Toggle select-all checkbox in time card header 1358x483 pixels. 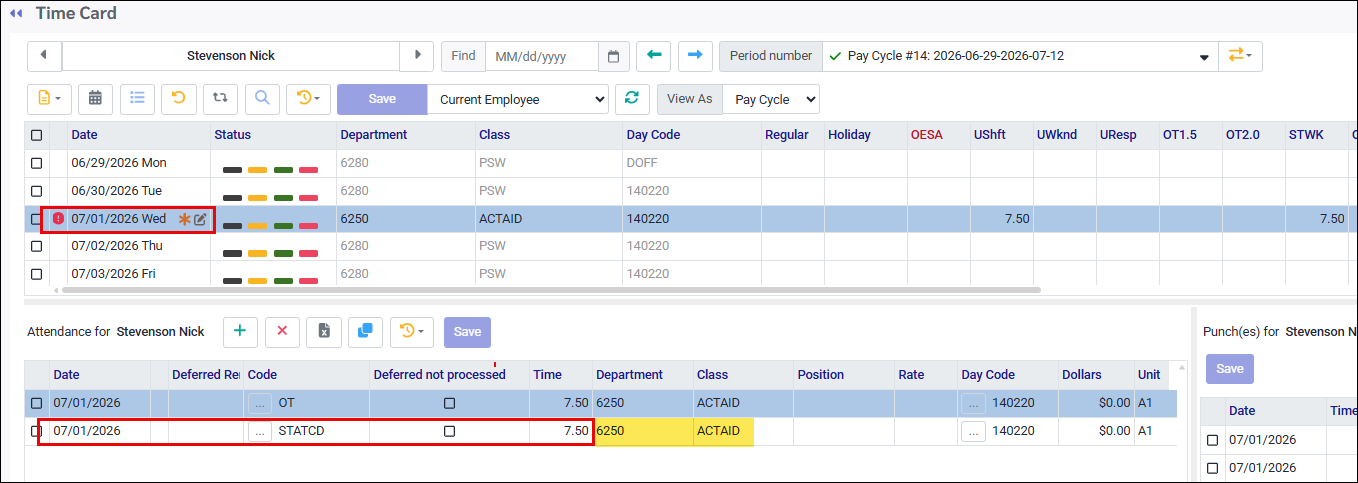click(36, 135)
